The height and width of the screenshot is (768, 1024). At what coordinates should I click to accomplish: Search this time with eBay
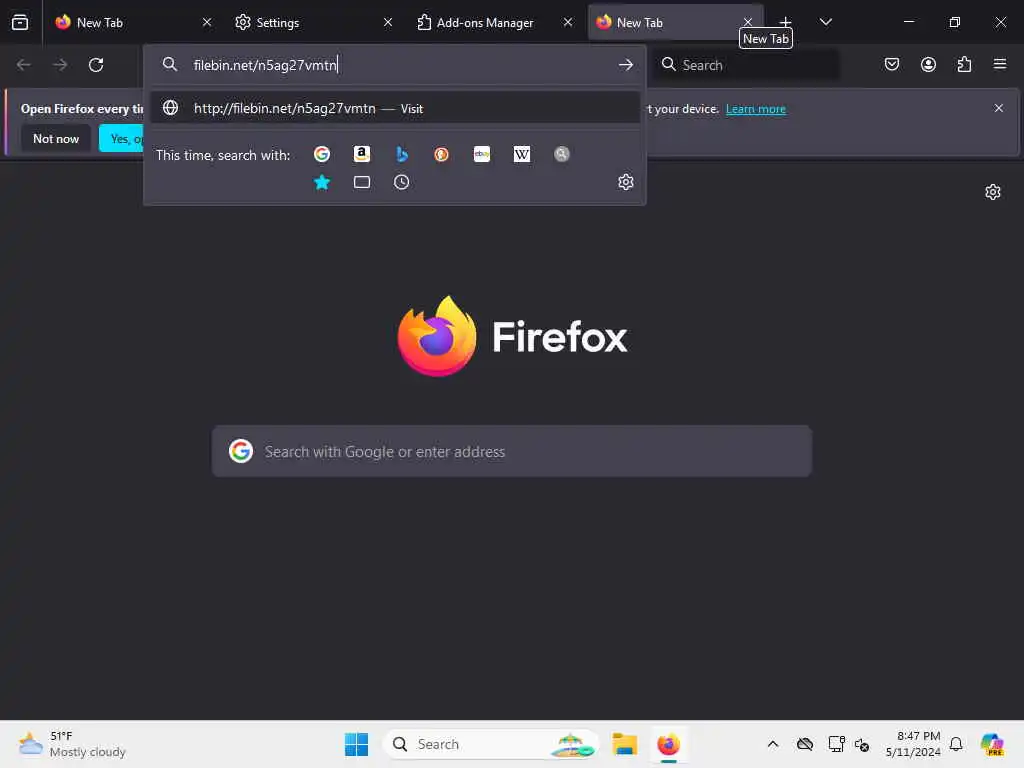(482, 154)
